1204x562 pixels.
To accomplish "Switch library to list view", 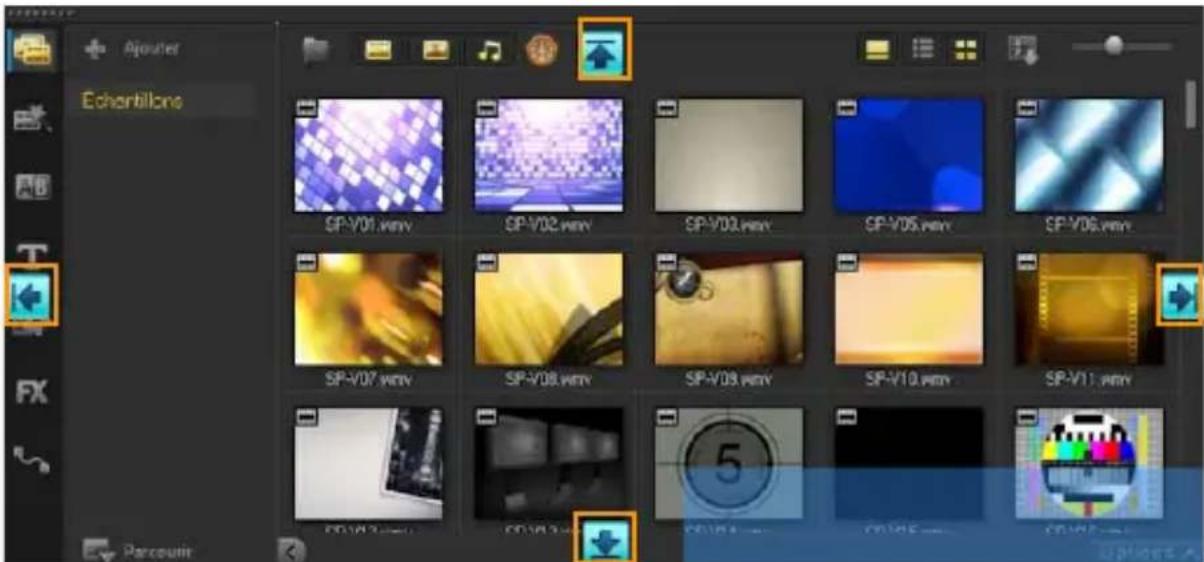I will coord(923,52).
